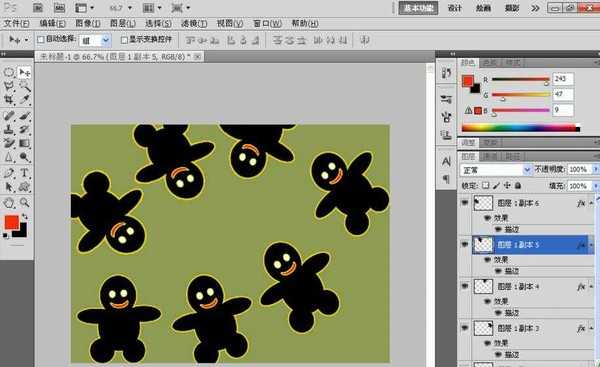The height and width of the screenshot is (367, 600).
Task: Open the layer opacity dropdown arrow
Action: (595, 169)
